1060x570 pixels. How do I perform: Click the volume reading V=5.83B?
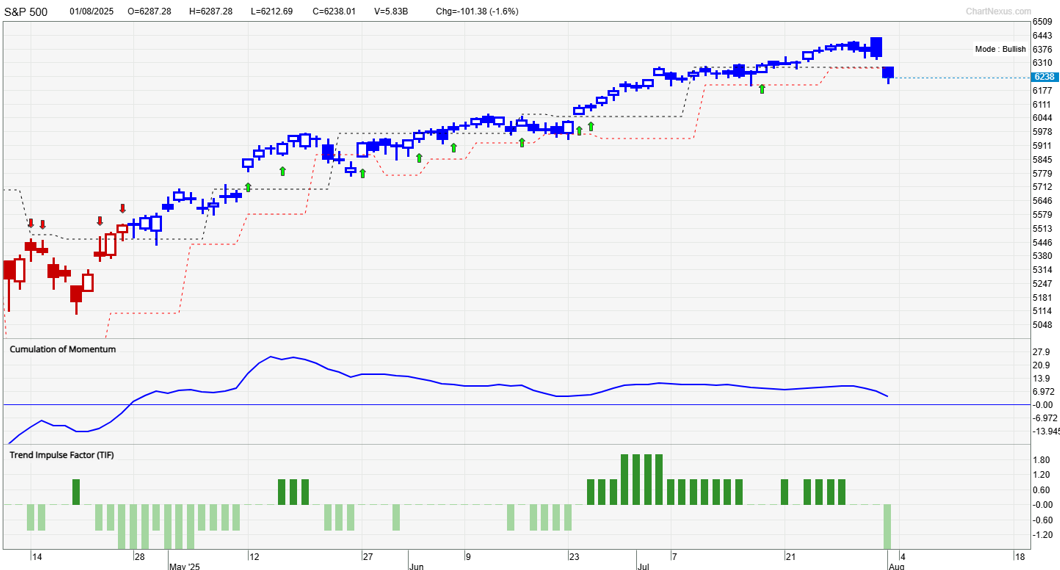click(x=391, y=11)
